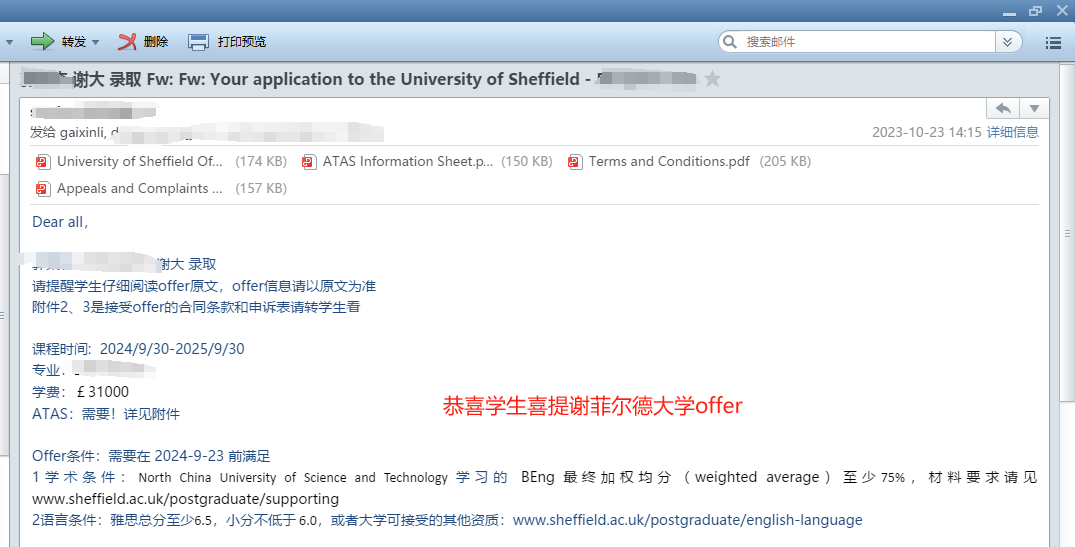Open print preview via printer icon
This screenshot has height=547, width=1075.
click(198, 42)
